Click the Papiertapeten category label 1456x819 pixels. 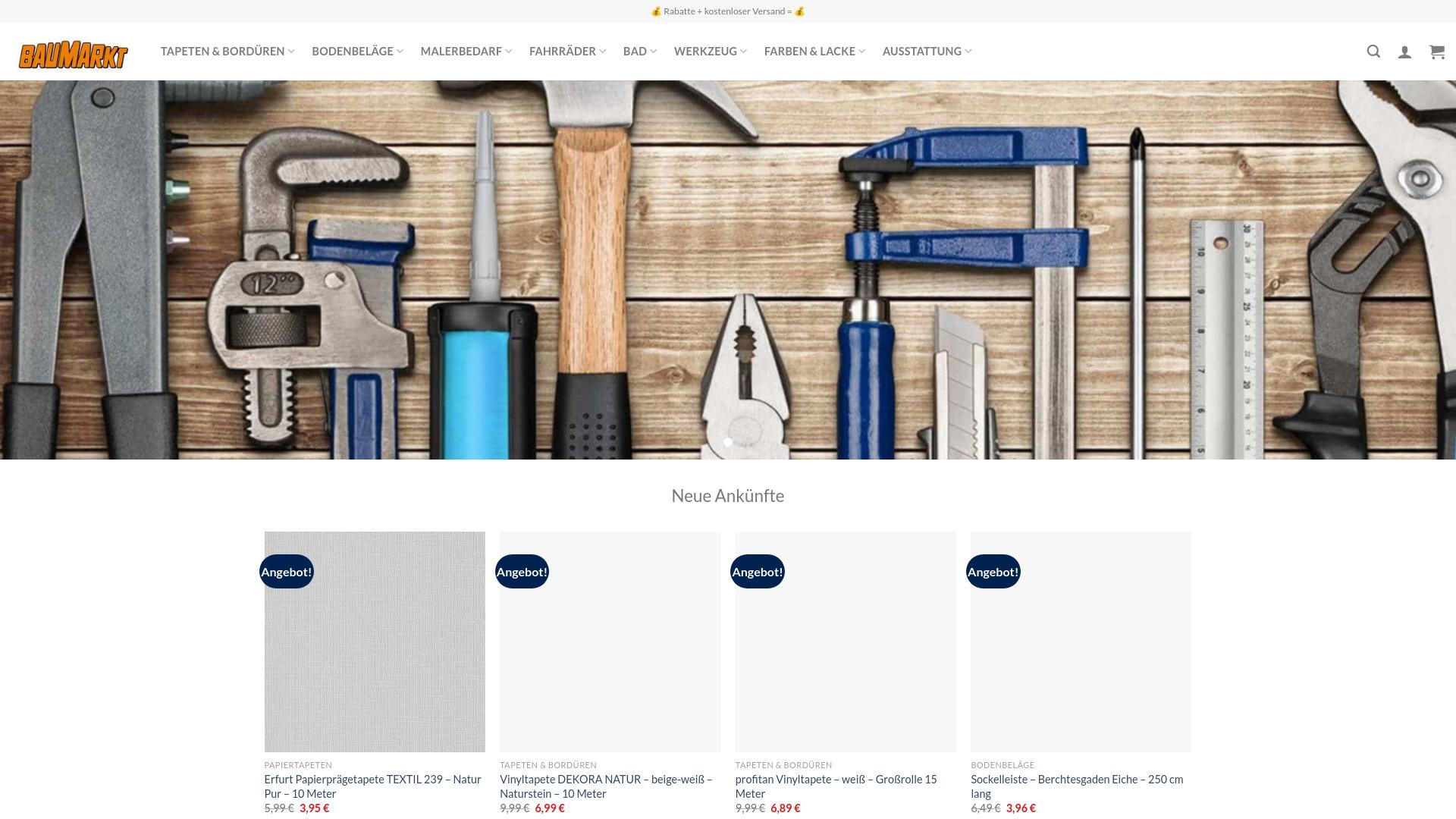tap(298, 764)
